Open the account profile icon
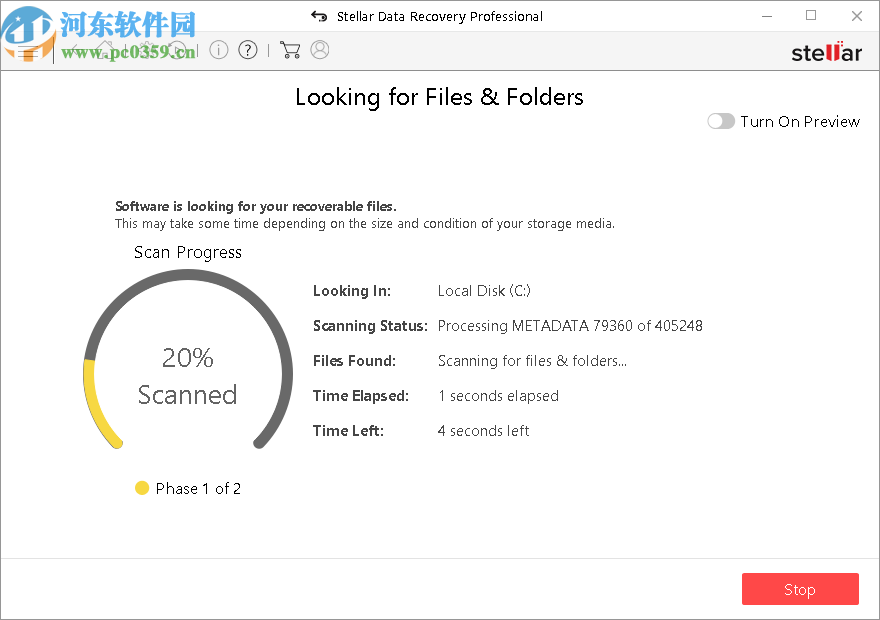The image size is (880, 620). (320, 49)
